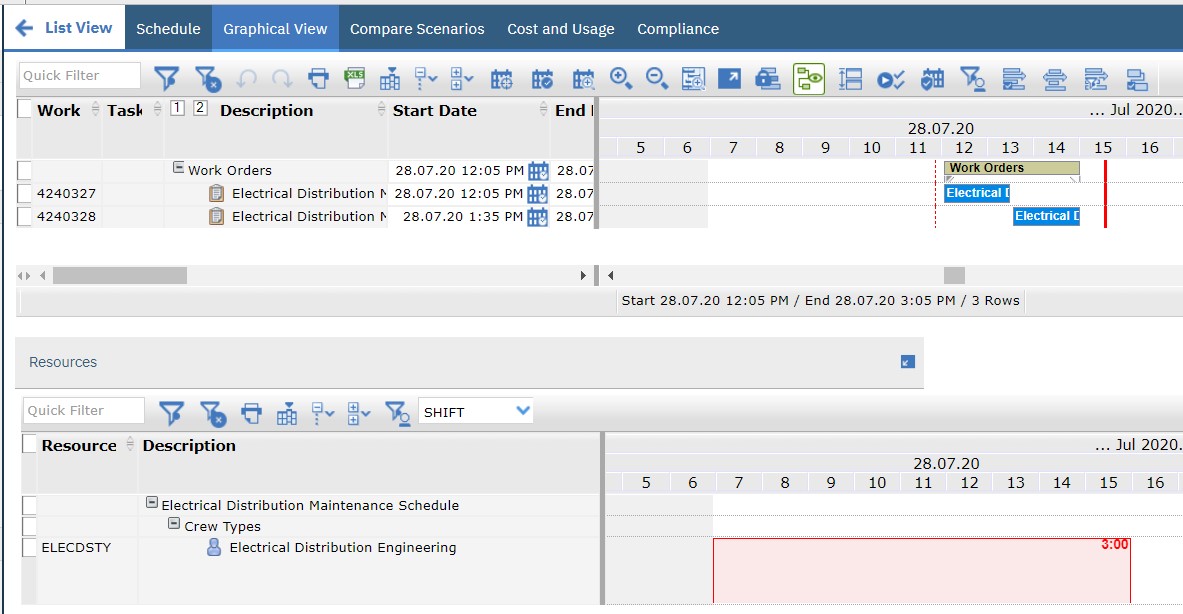Click the filter icon in the Resources toolbar

pos(172,410)
